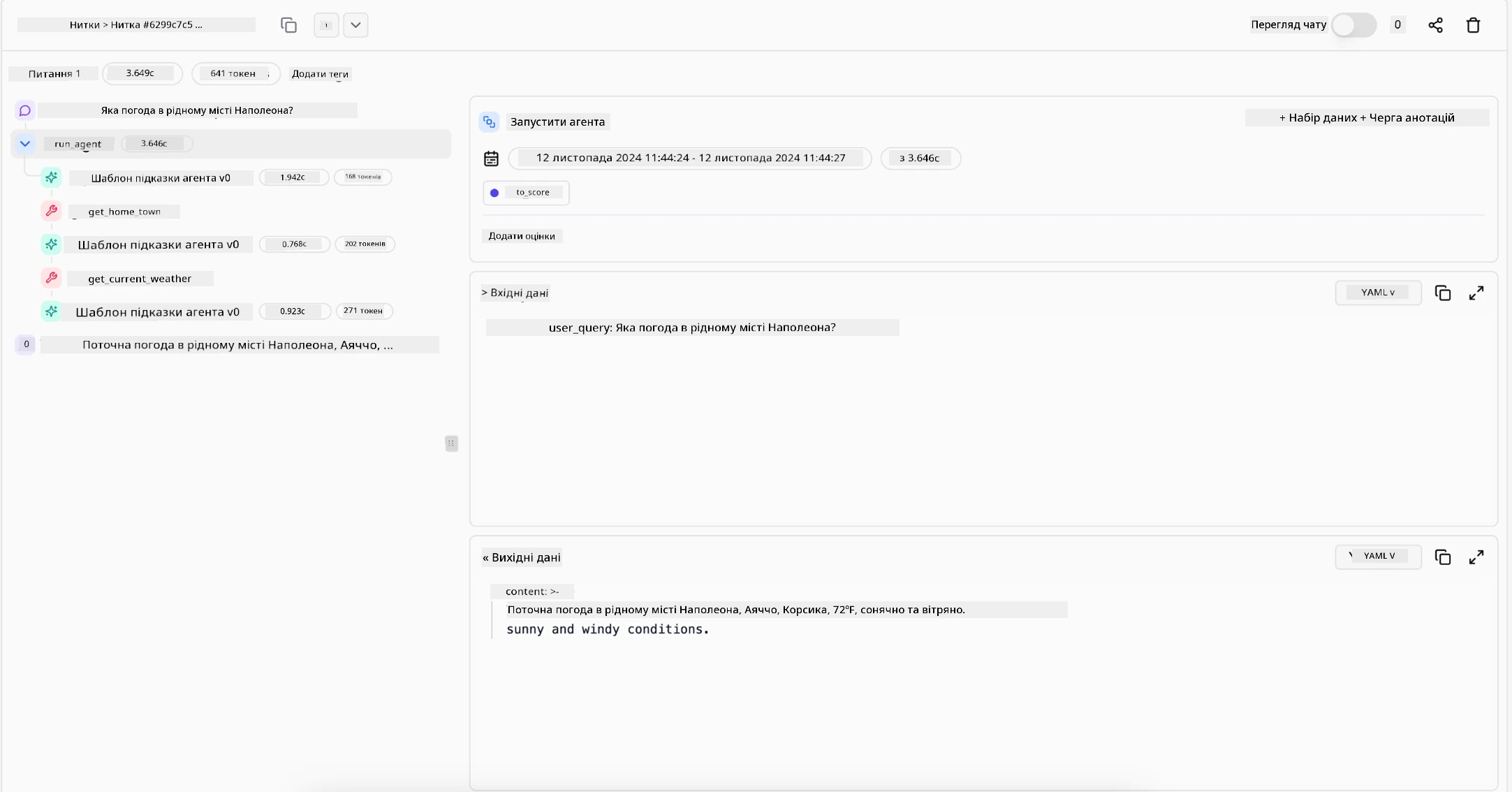
Task: Copy the output data with copy icon
Action: coord(1444,557)
